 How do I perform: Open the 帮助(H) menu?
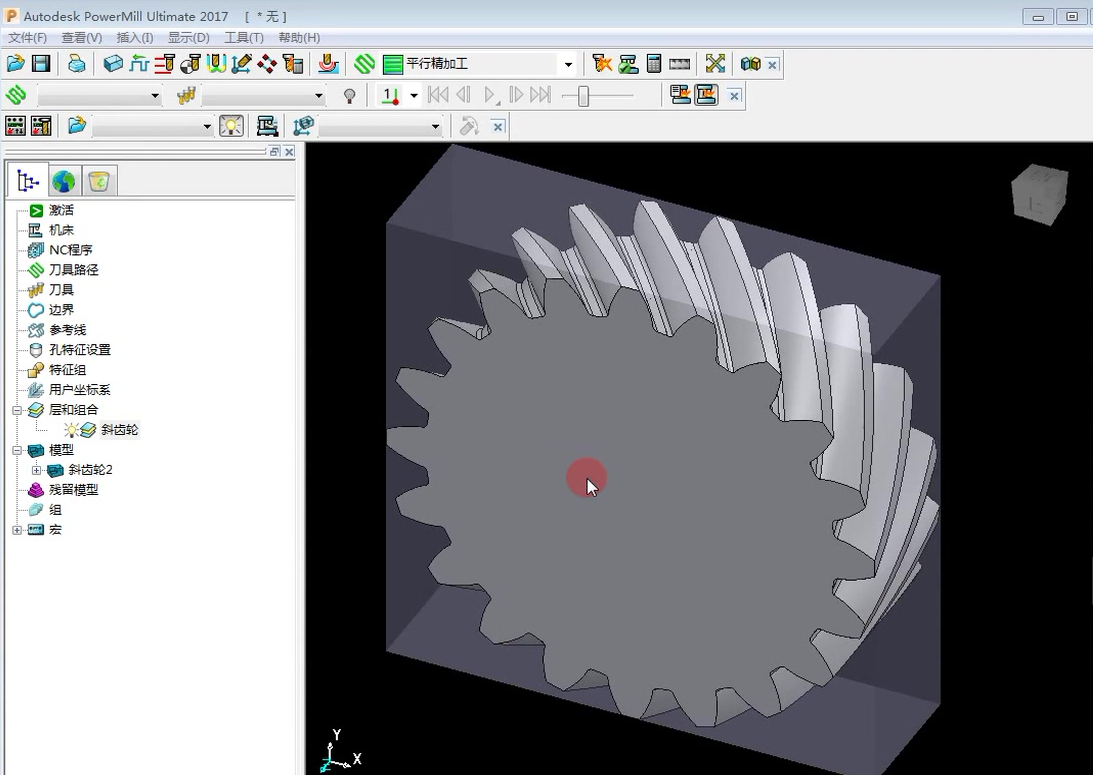coord(299,38)
